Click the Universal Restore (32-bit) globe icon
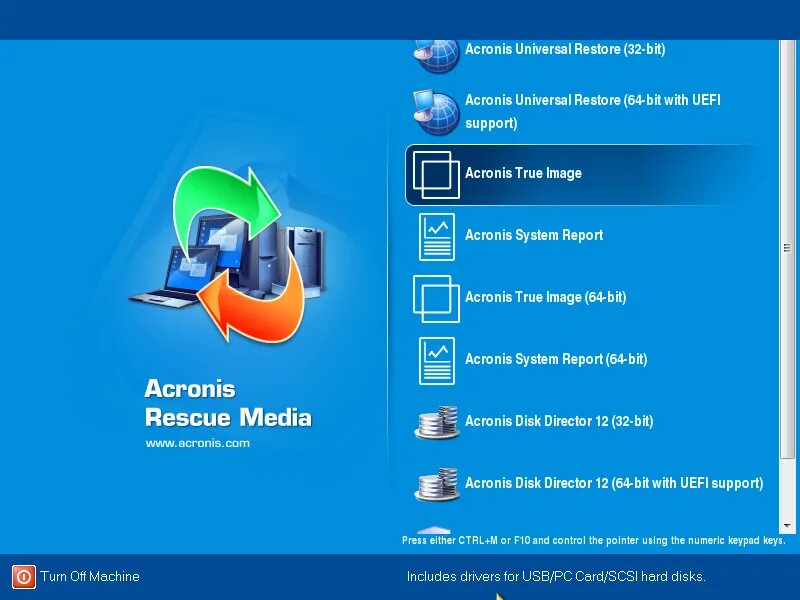 click(437, 56)
